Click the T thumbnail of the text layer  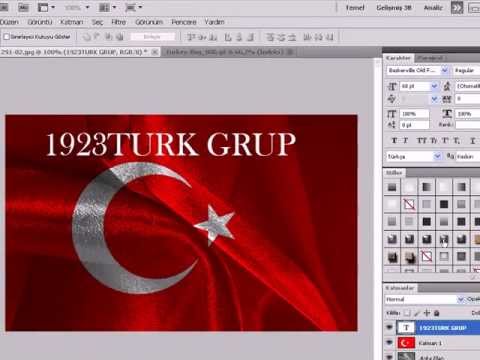(x=406, y=328)
